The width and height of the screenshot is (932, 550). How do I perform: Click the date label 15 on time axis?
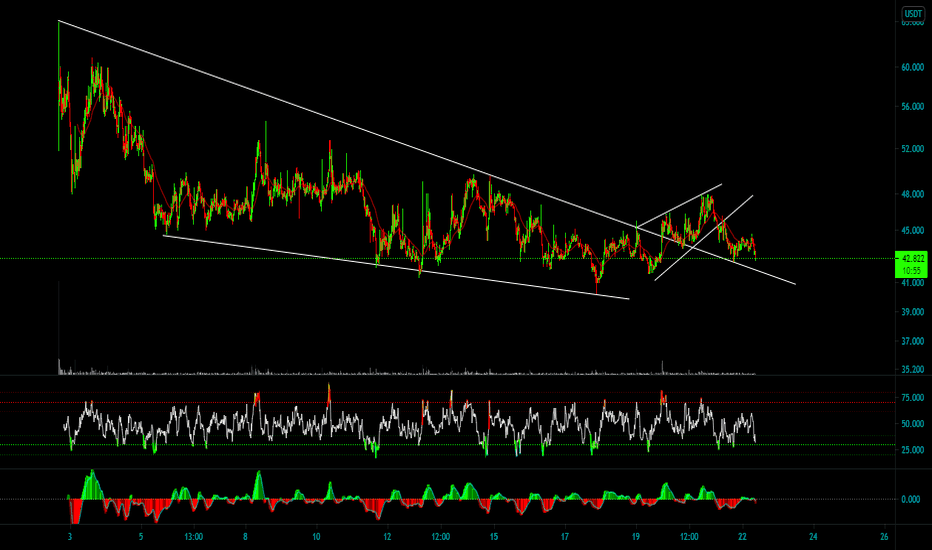pos(493,537)
